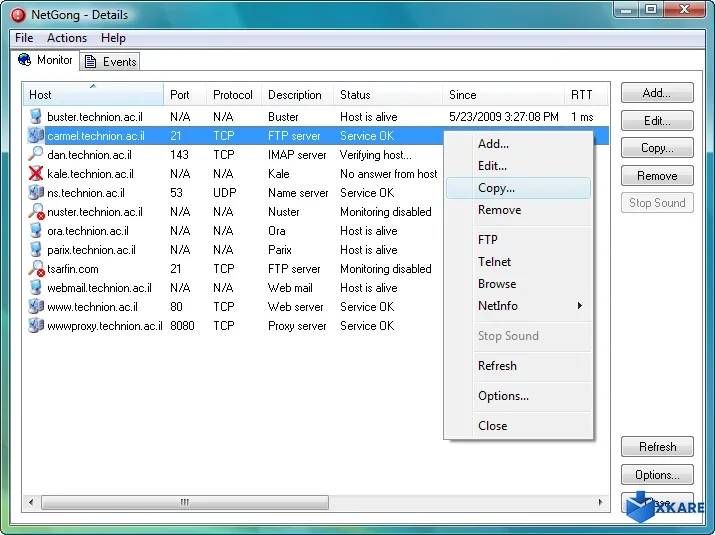Click the Options... button on the right
The height and width of the screenshot is (535, 715).
[x=657, y=475]
